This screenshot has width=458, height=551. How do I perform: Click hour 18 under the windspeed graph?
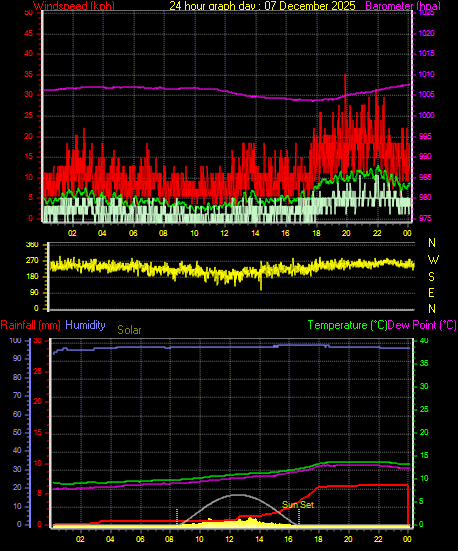click(x=316, y=233)
